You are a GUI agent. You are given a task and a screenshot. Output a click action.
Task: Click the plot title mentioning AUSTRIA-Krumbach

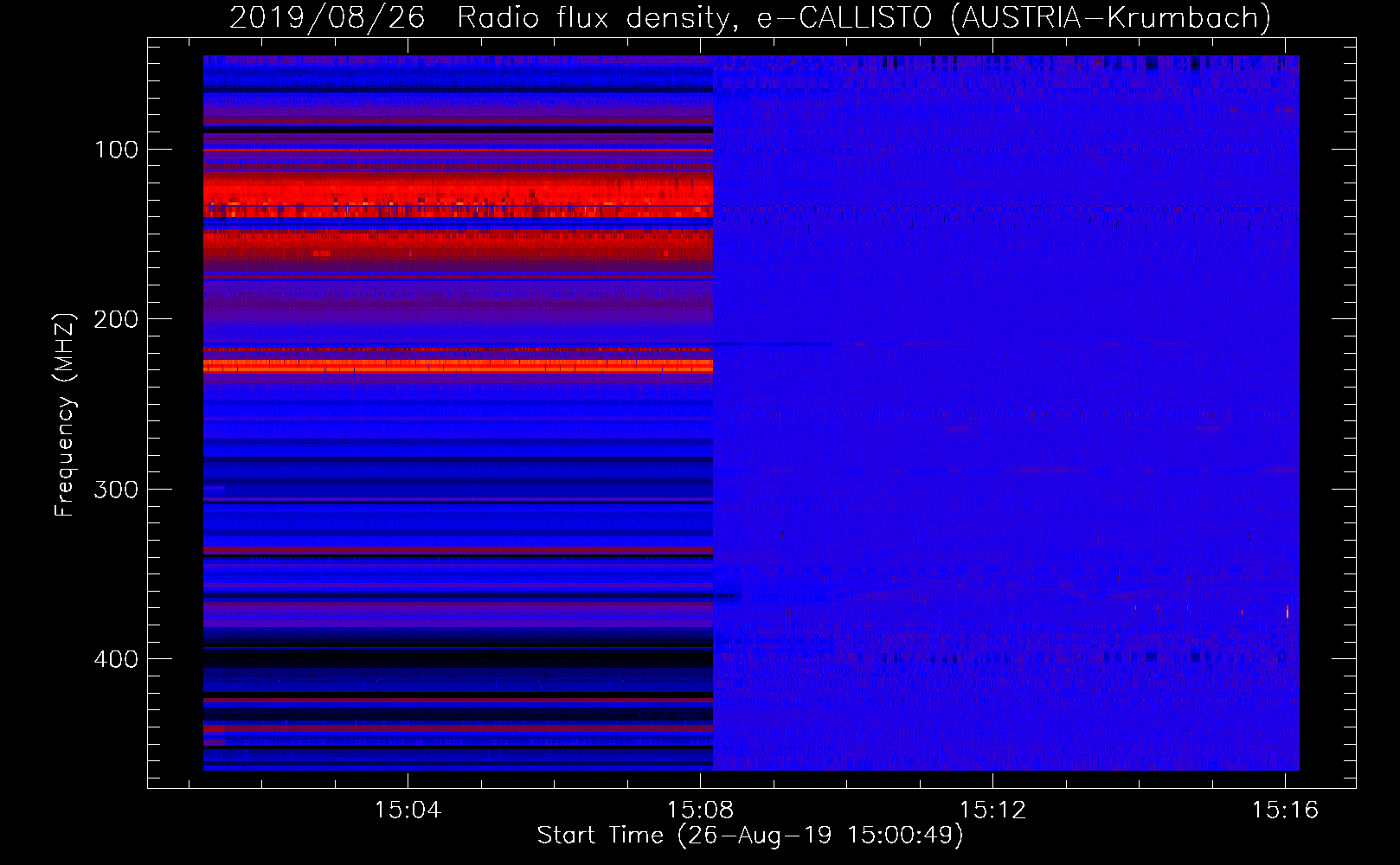pos(750,17)
